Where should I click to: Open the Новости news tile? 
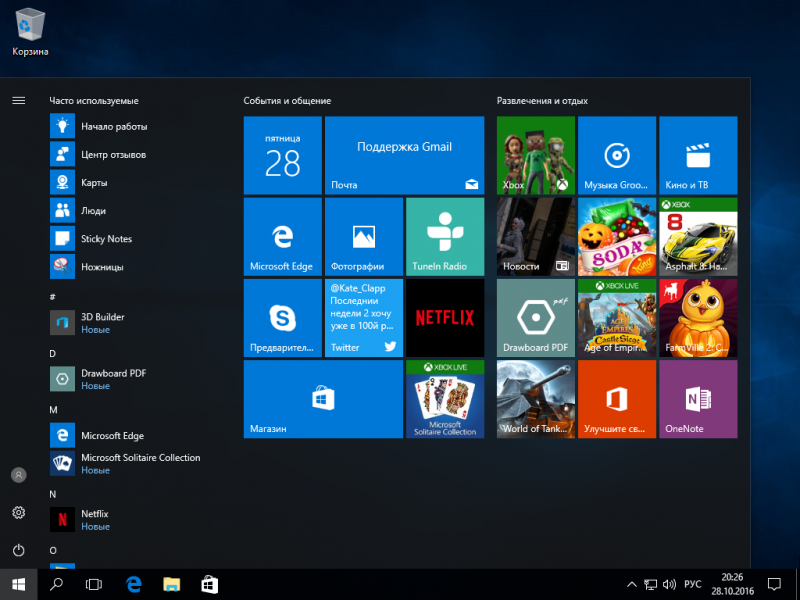tap(536, 237)
